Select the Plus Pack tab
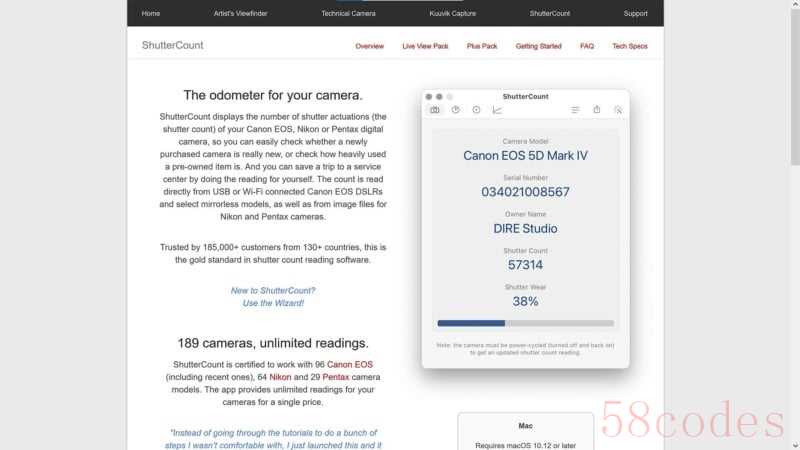 [482, 46]
